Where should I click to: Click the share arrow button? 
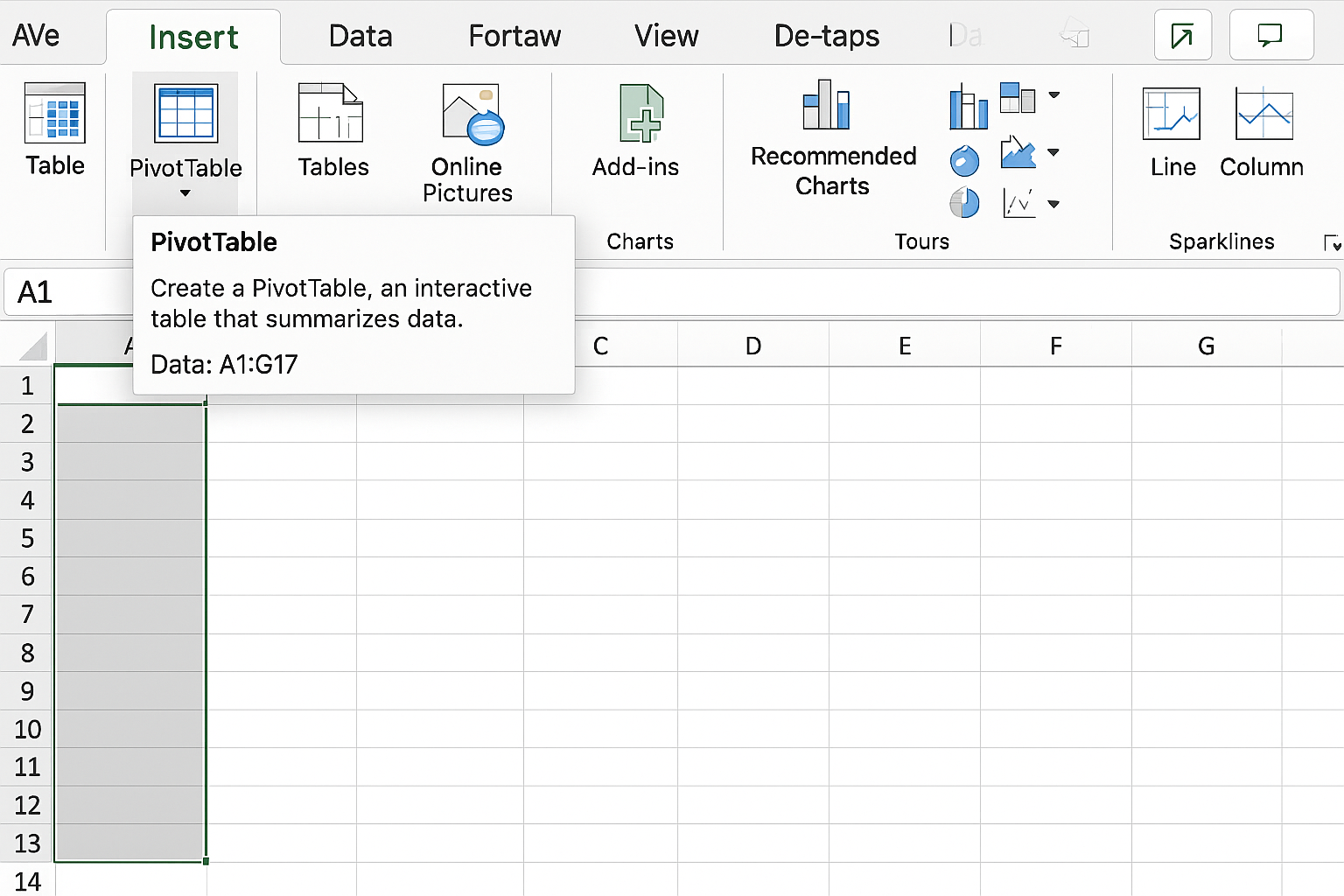(x=1182, y=35)
